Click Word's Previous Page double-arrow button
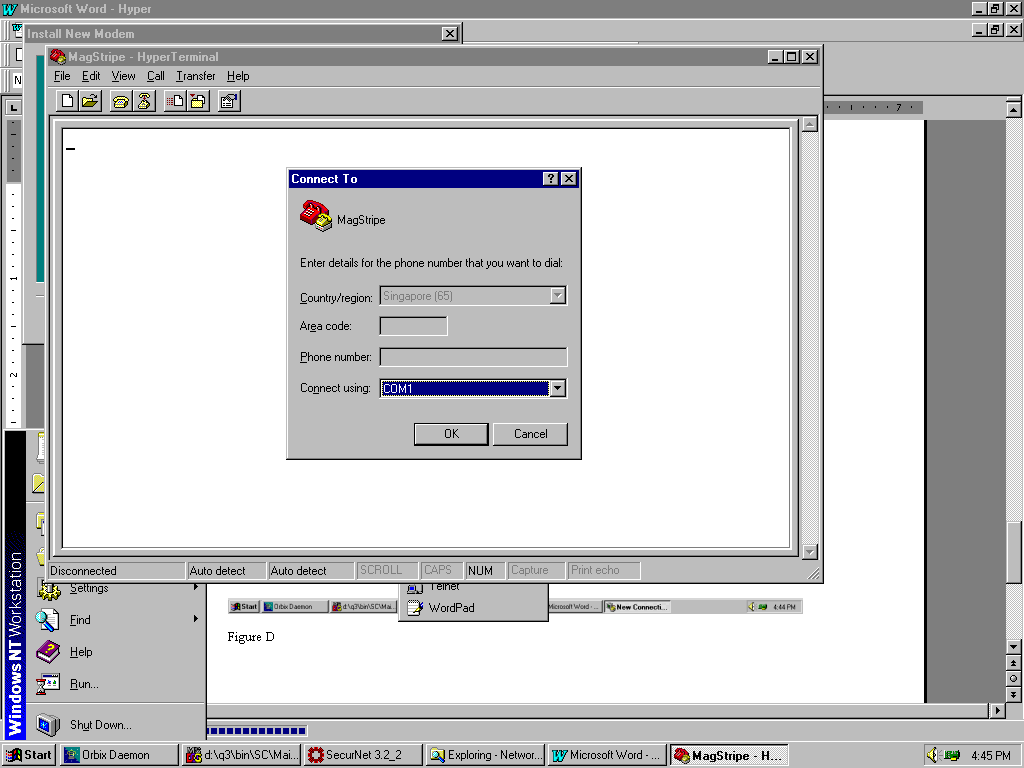1024x768 pixels. click(1013, 663)
